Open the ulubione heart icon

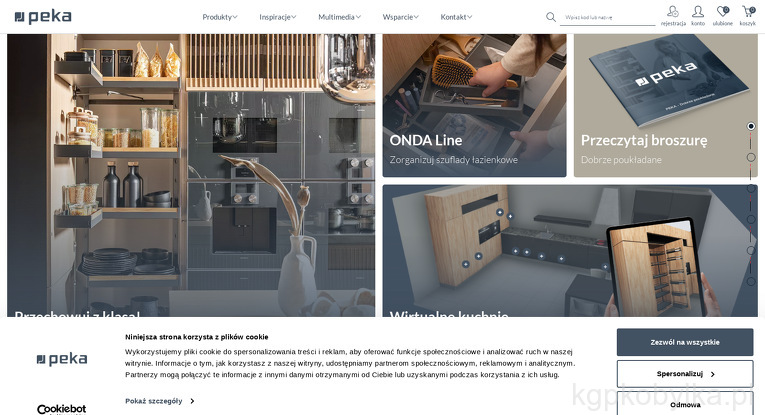(x=723, y=12)
